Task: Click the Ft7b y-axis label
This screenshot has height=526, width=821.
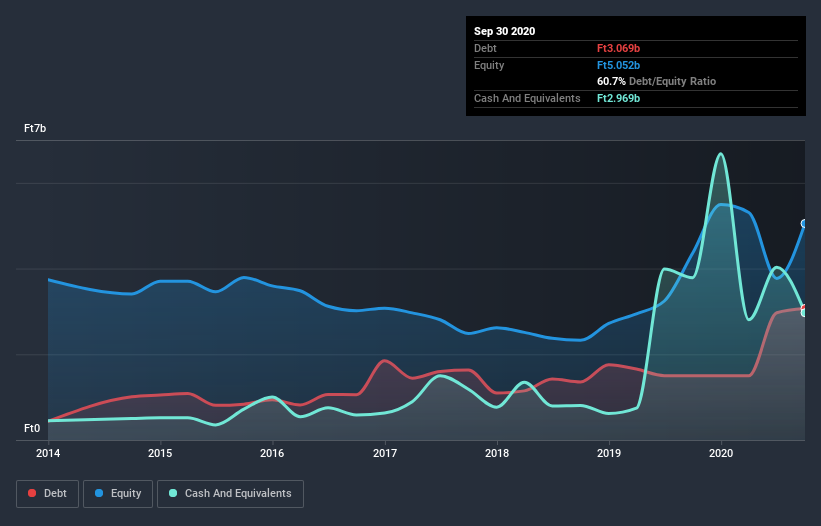Action: pyautogui.click(x=35, y=129)
